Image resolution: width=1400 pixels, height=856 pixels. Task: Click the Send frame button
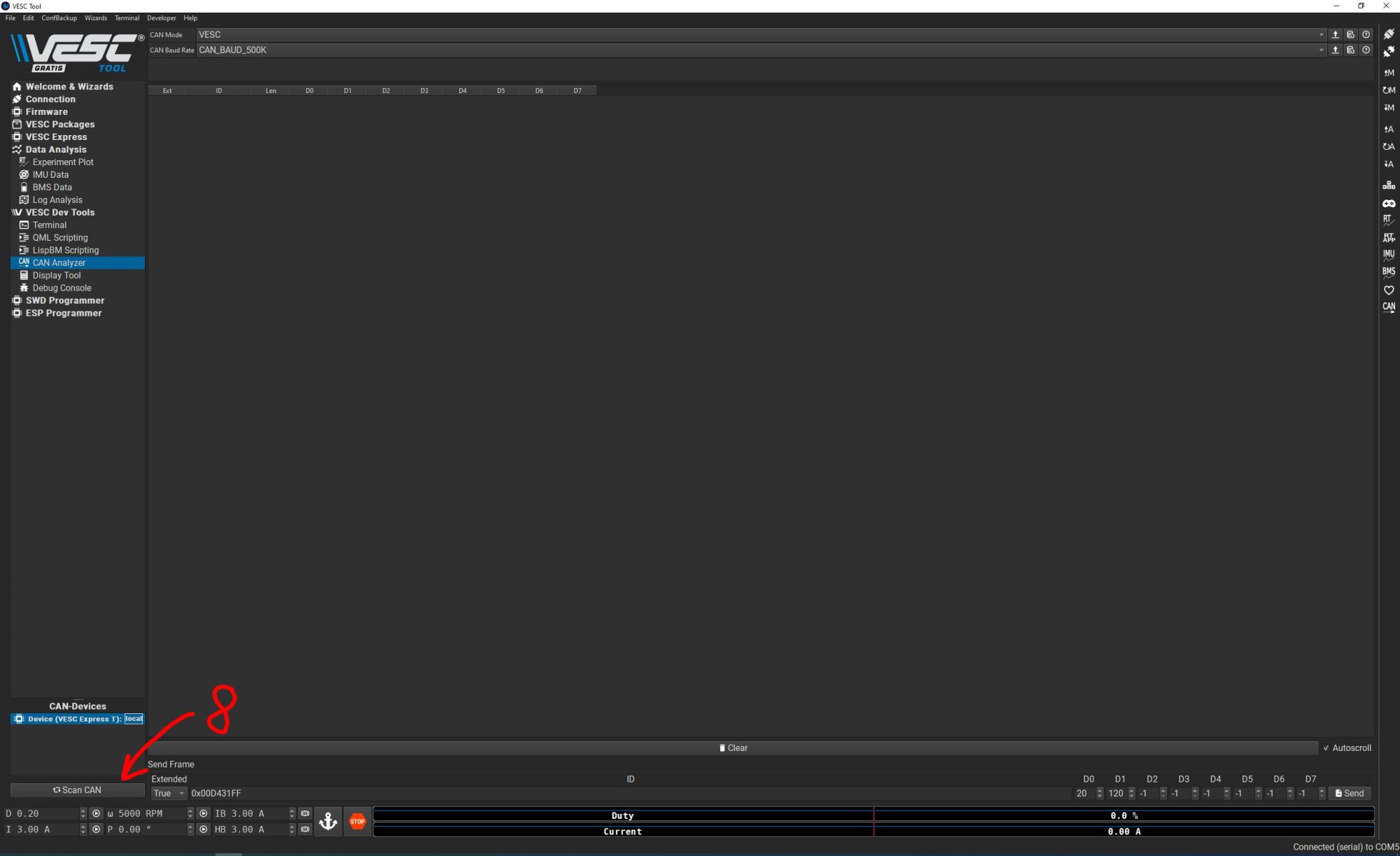pos(1349,793)
